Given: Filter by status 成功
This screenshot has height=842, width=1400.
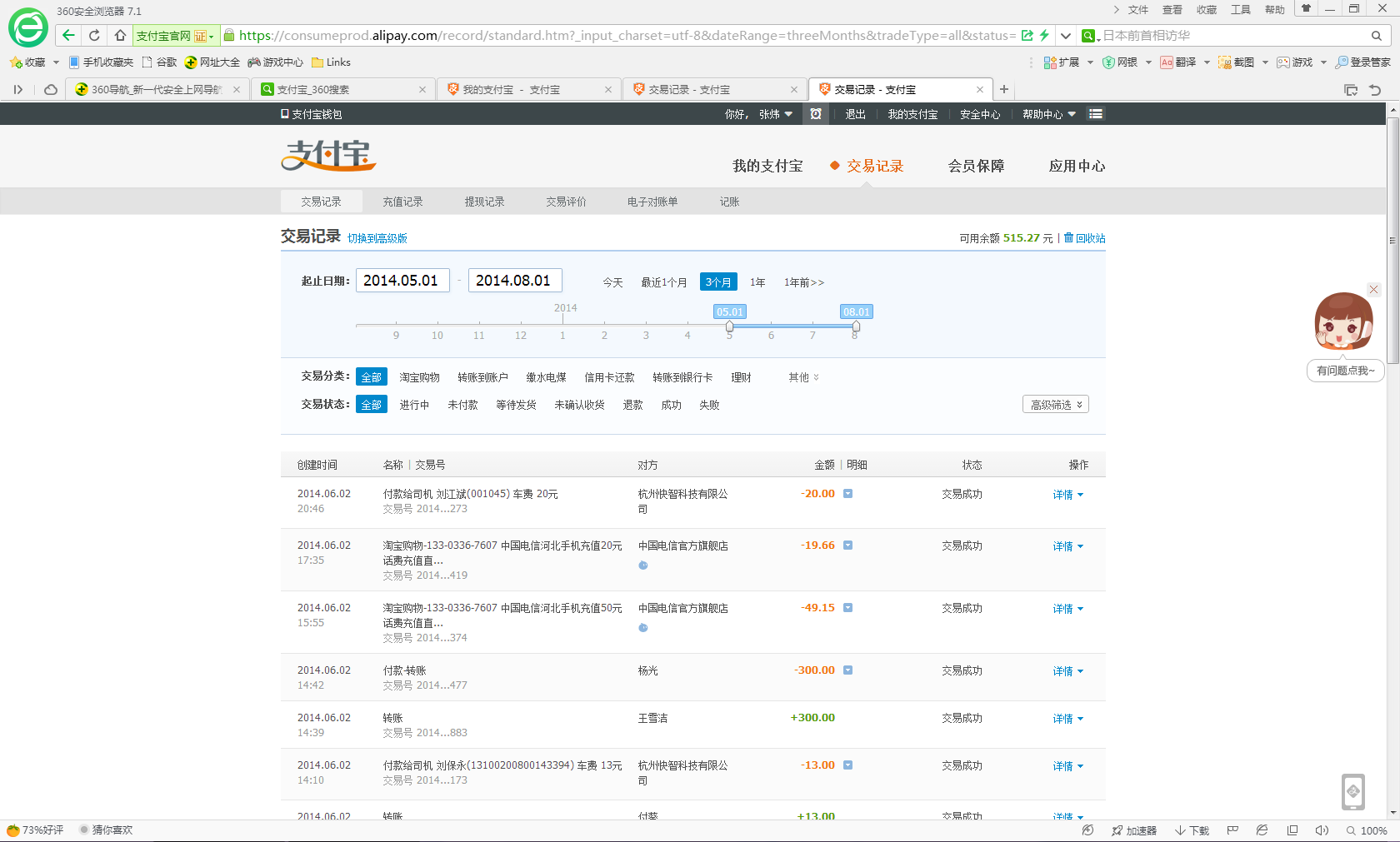Looking at the screenshot, I should tap(671, 405).
